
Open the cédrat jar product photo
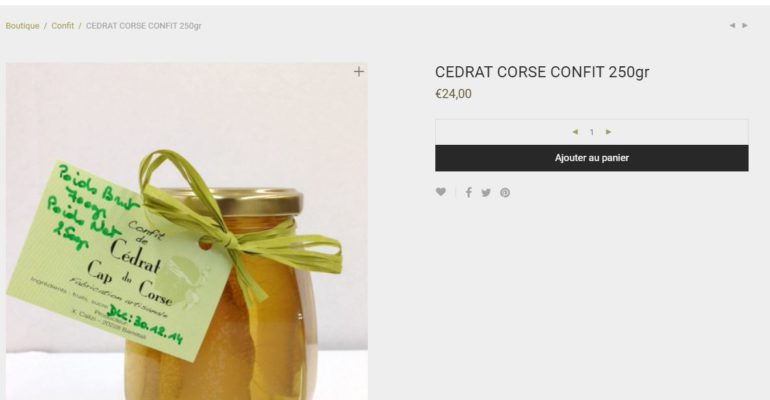[x=187, y=231]
